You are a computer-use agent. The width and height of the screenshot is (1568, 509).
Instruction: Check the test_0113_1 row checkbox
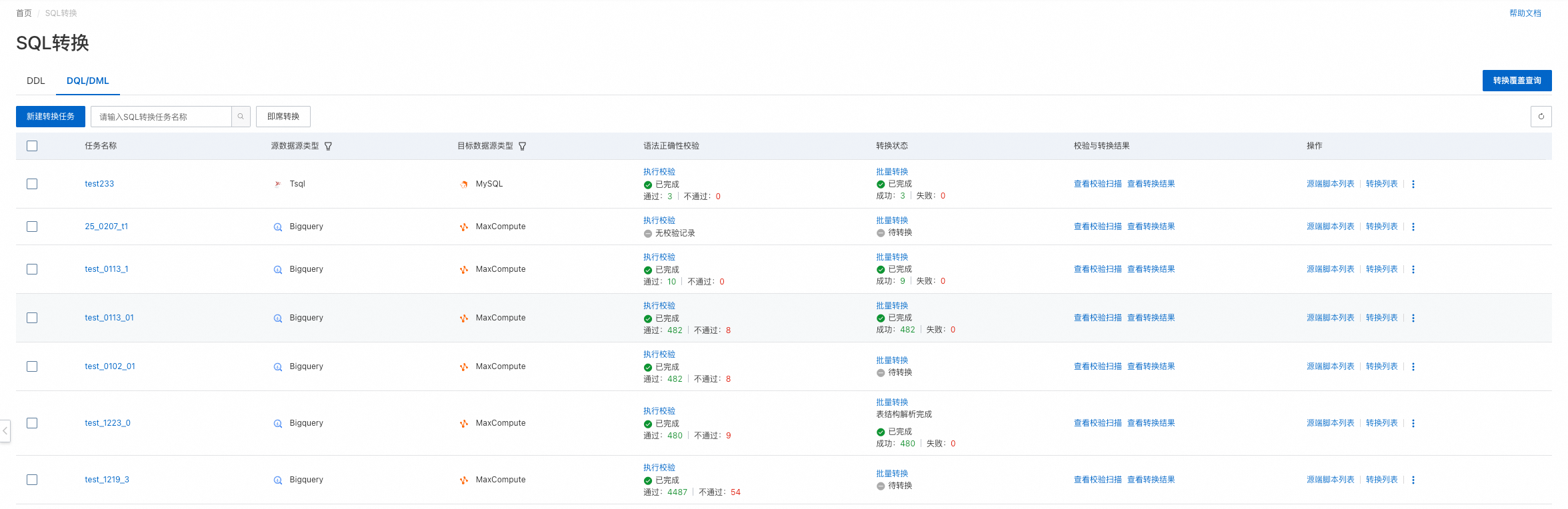(32, 269)
